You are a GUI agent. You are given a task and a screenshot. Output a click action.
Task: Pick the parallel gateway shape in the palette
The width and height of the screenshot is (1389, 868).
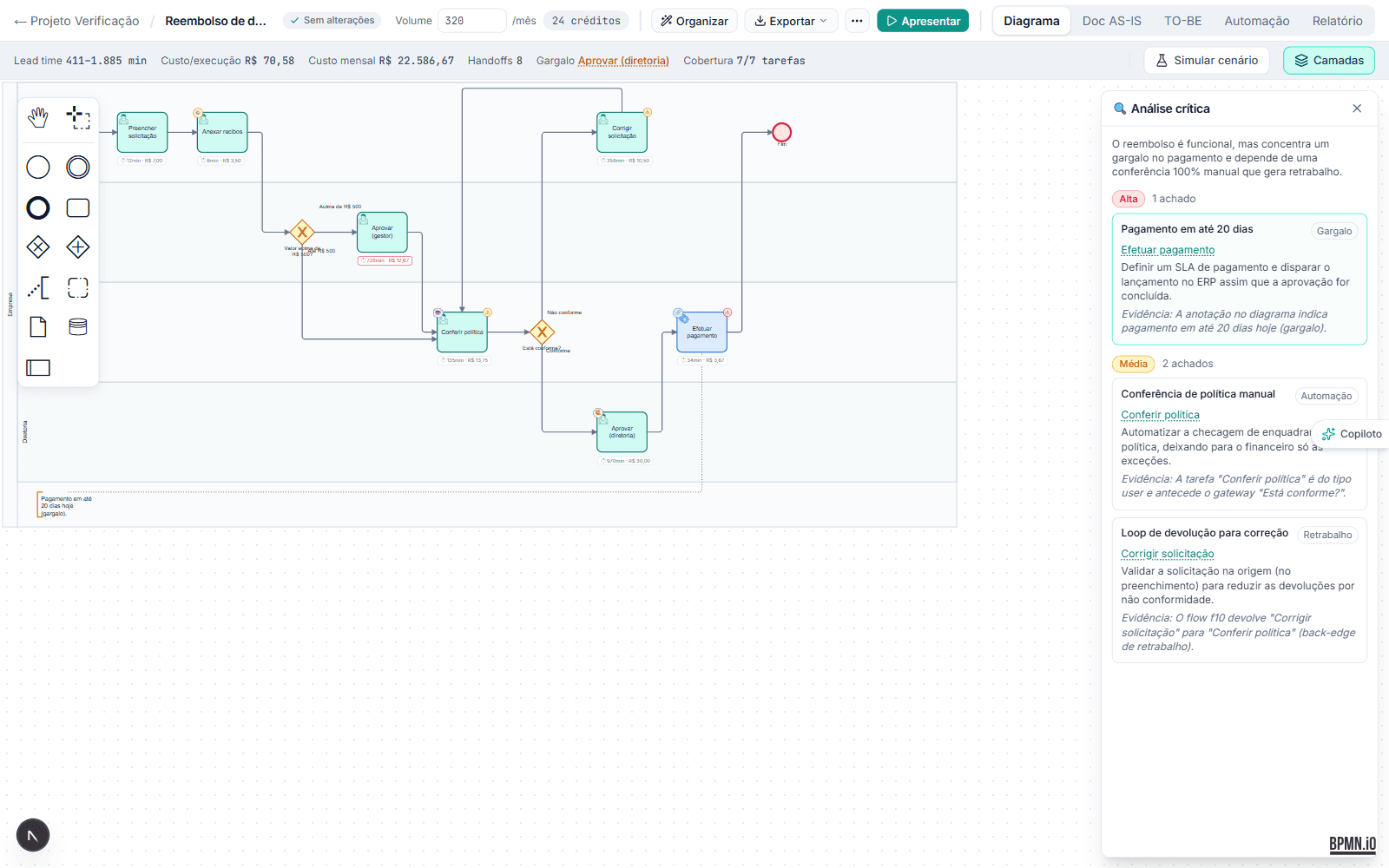coord(78,247)
